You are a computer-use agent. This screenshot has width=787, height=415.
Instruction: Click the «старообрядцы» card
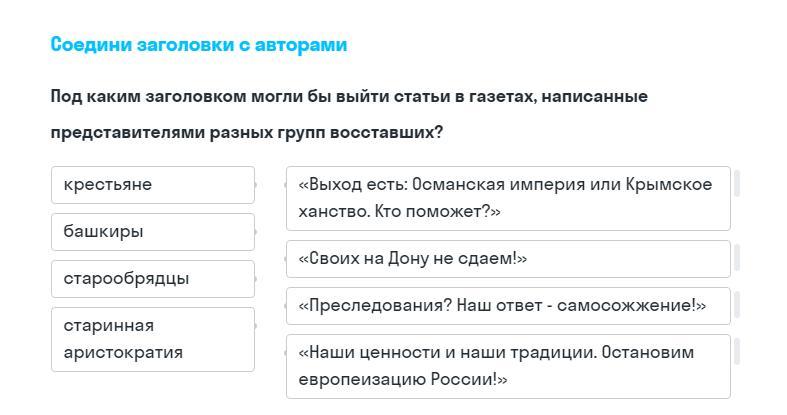tap(152, 279)
